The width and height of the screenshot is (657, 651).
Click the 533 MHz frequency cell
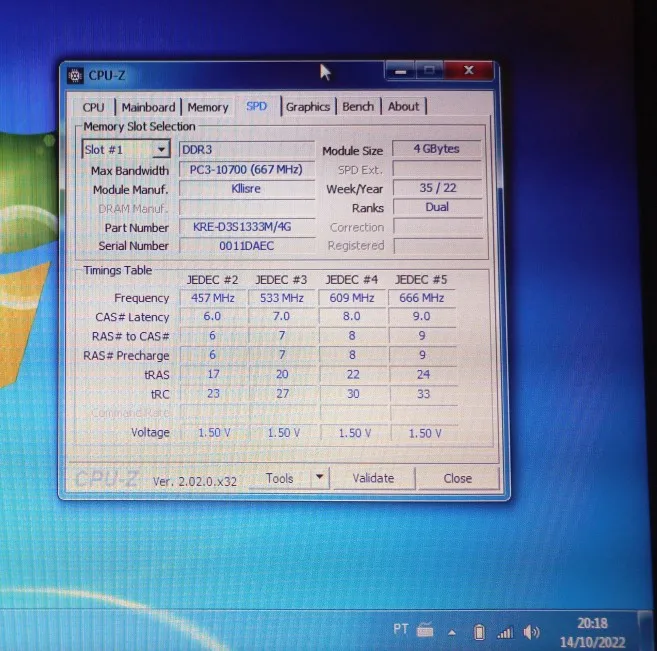[282, 298]
